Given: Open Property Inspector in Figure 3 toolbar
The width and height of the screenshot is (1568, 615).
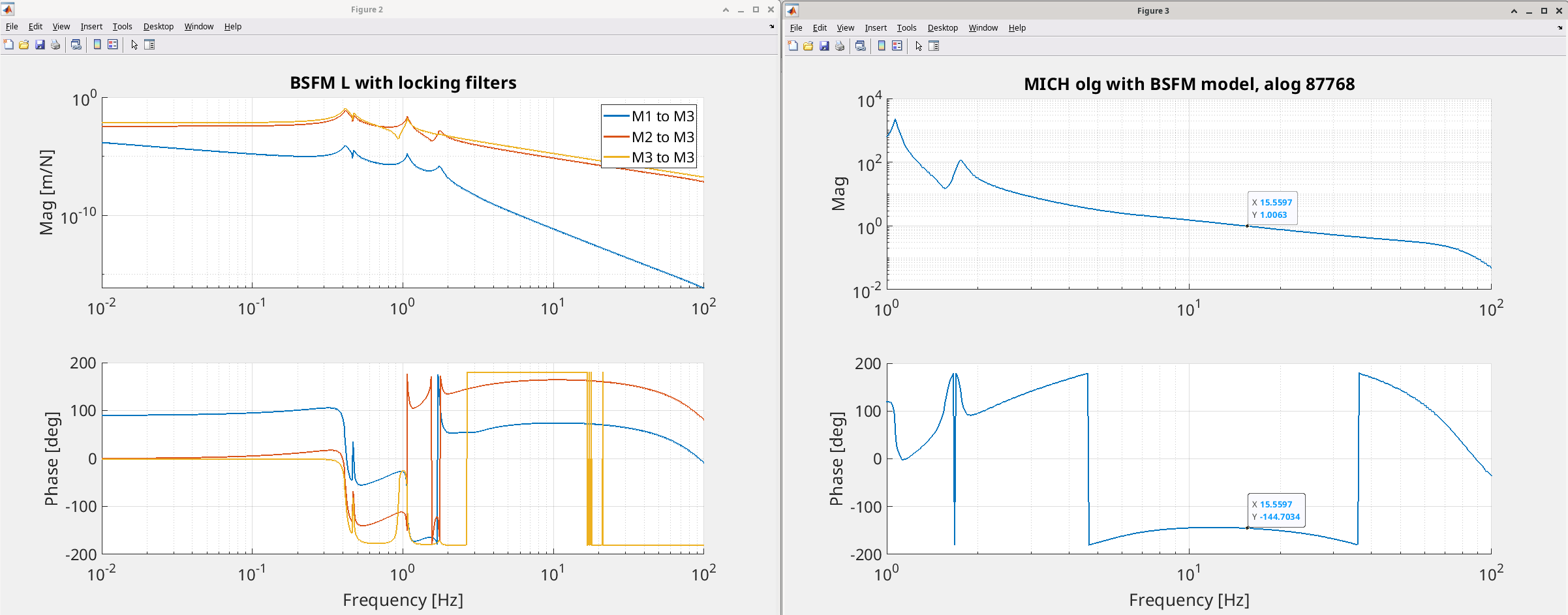Looking at the screenshot, I should point(934,46).
